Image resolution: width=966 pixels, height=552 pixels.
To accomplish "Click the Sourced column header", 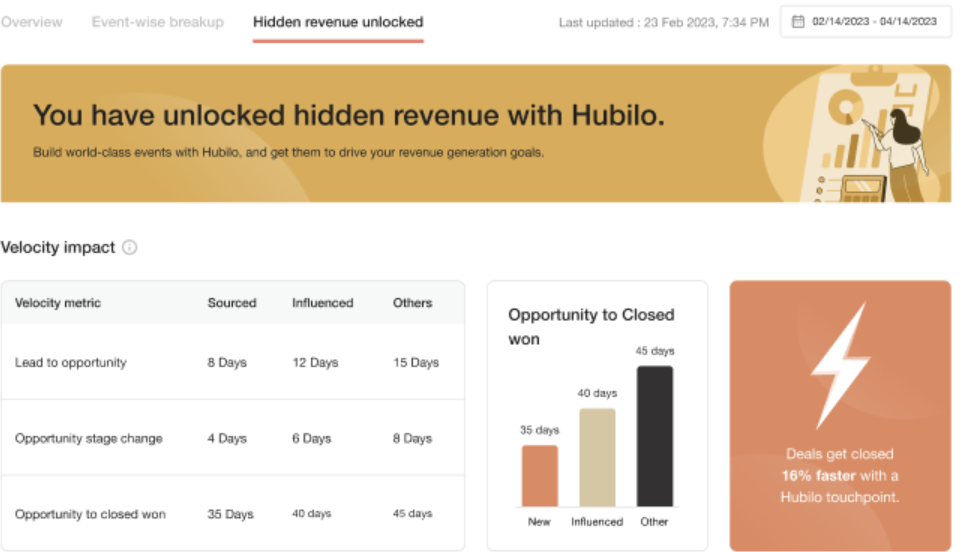I will (x=232, y=303).
